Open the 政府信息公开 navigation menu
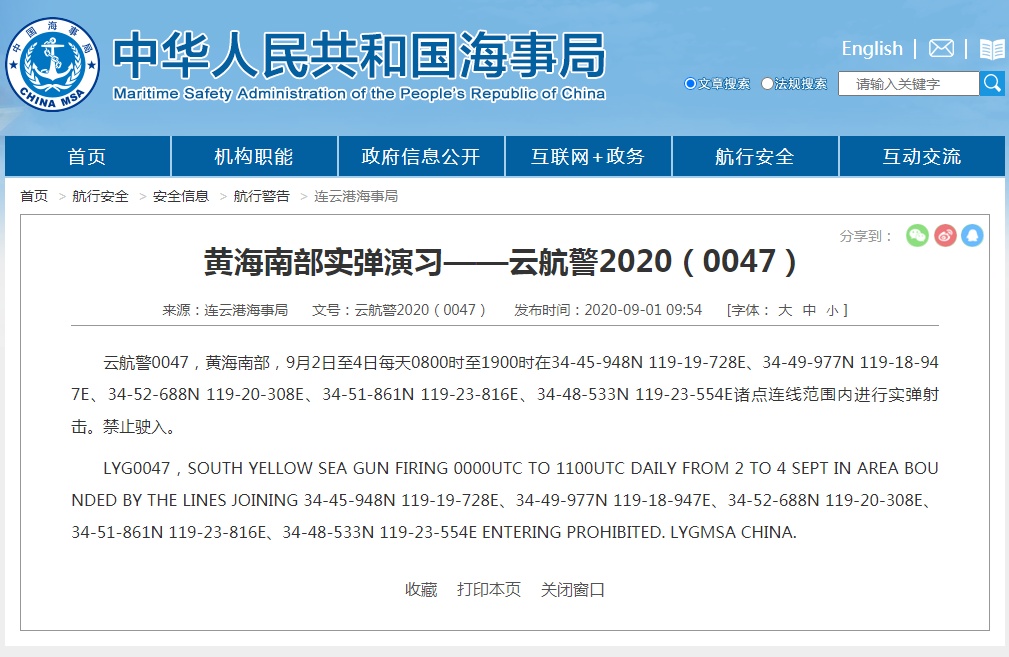 click(420, 157)
